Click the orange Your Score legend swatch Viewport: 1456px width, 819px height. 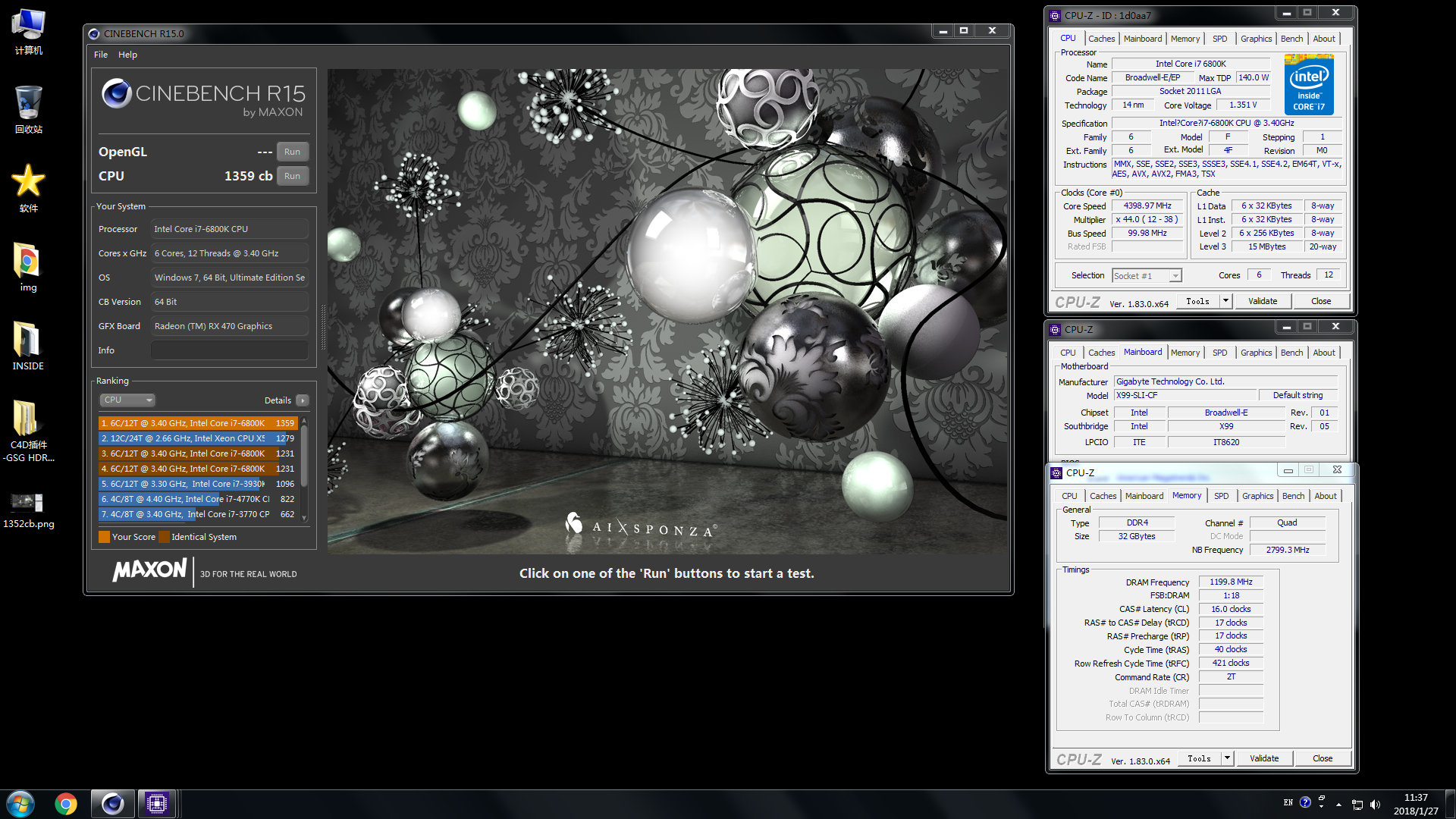pos(105,537)
